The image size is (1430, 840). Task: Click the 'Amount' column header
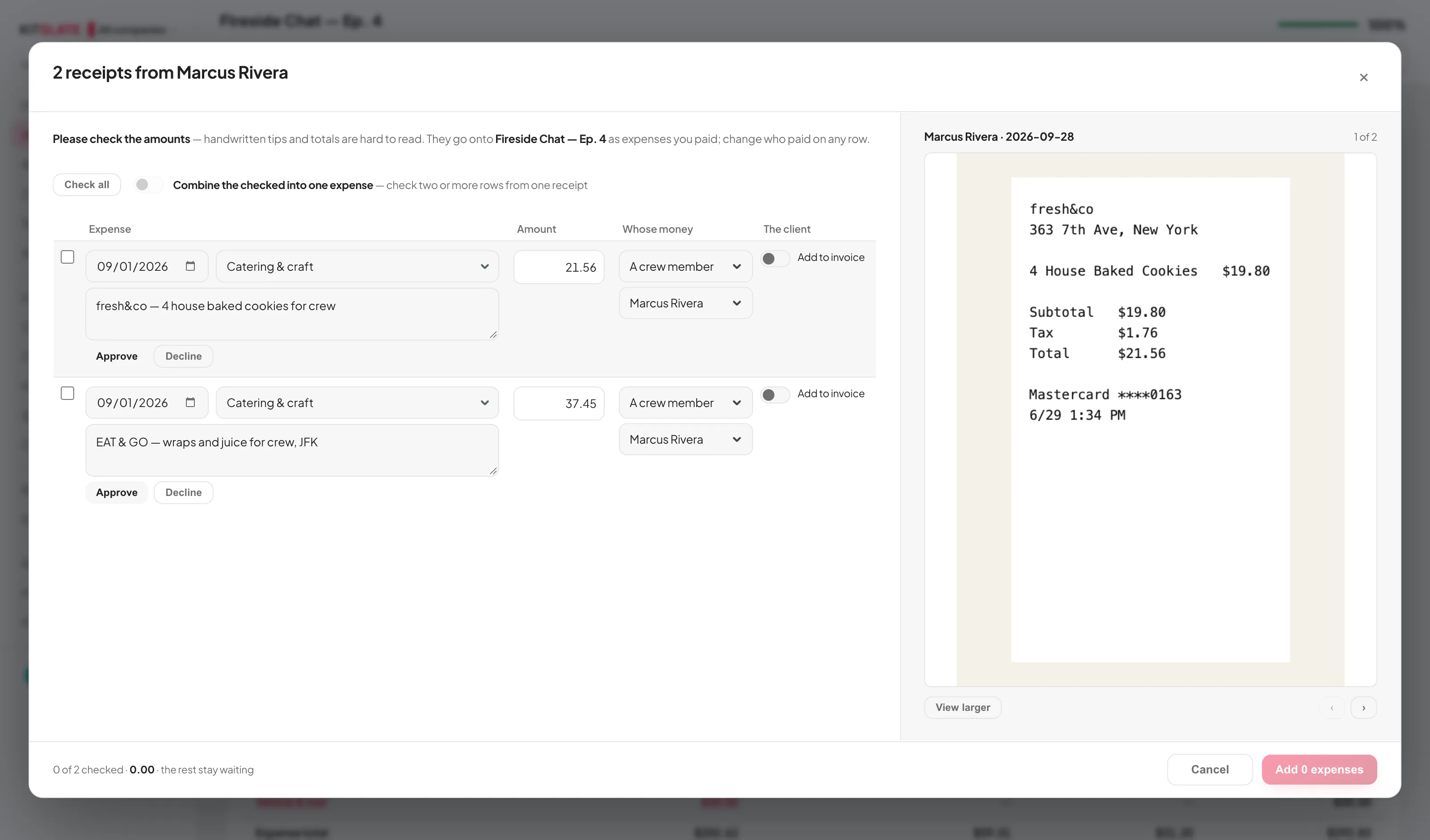536,229
